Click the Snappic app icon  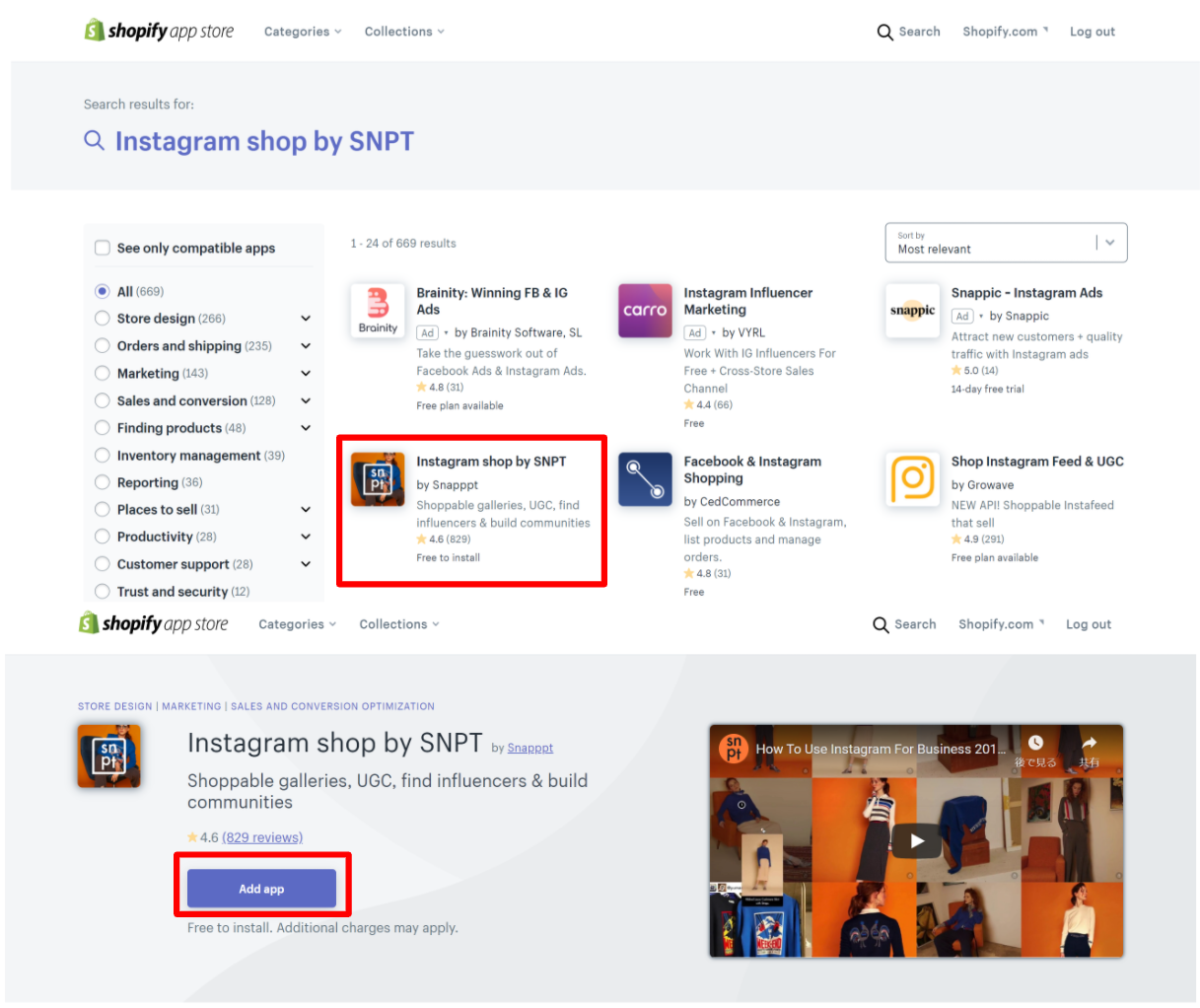coord(912,310)
